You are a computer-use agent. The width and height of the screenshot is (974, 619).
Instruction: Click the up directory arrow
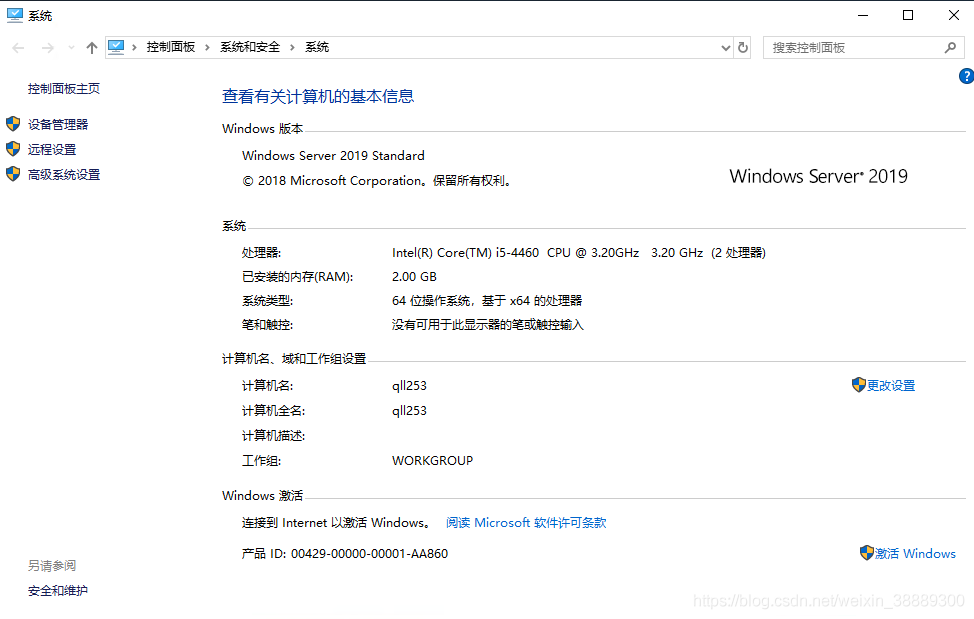[x=92, y=47]
